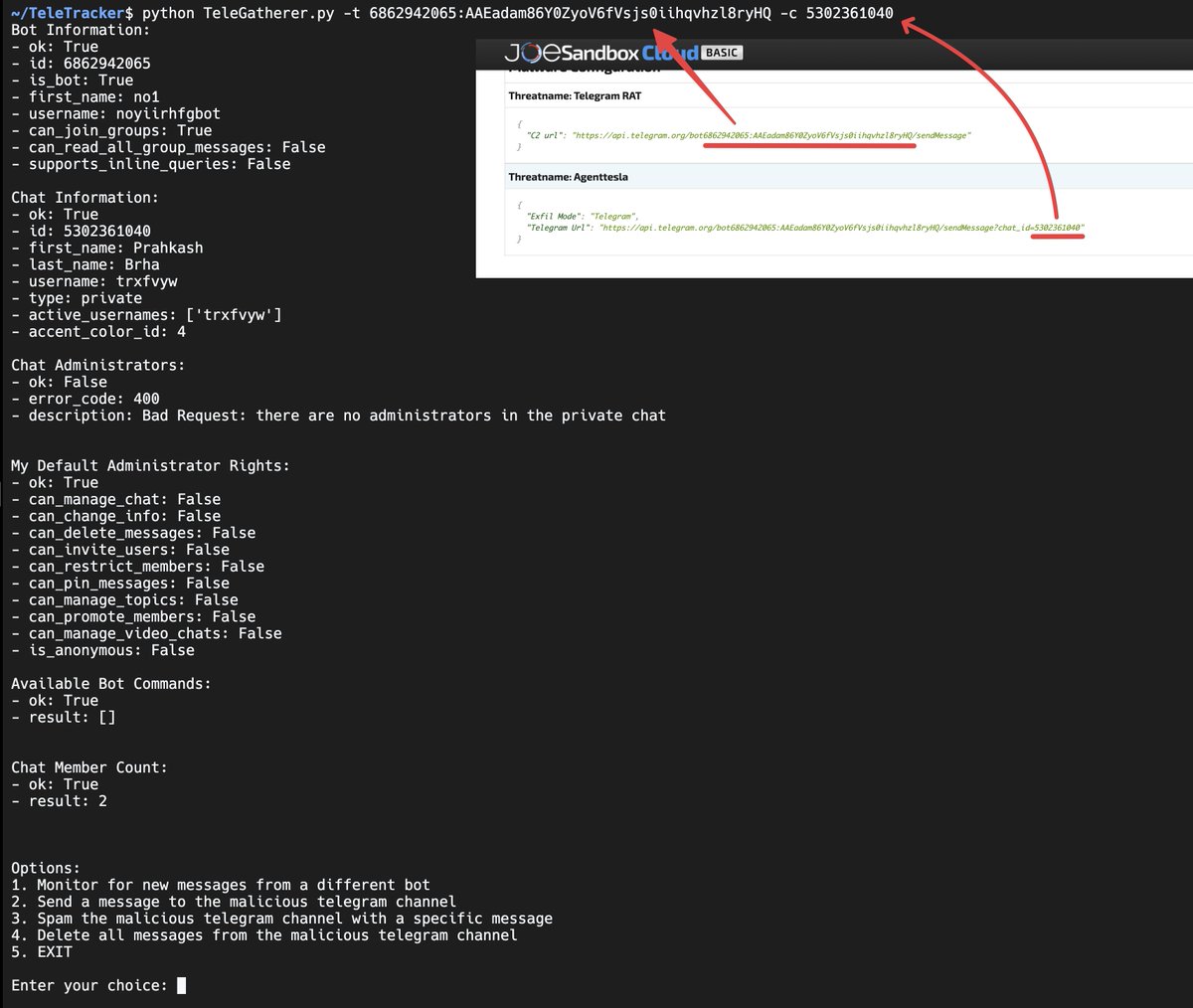Click the Joe Sandbox Cloud logo

(x=601, y=53)
